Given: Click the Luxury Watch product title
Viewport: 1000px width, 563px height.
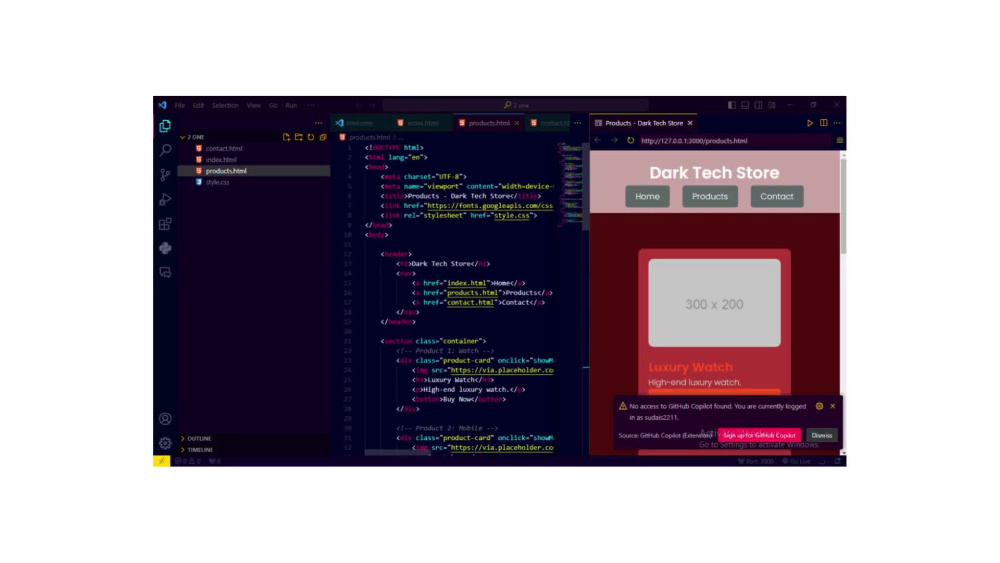Looking at the screenshot, I should (x=690, y=367).
